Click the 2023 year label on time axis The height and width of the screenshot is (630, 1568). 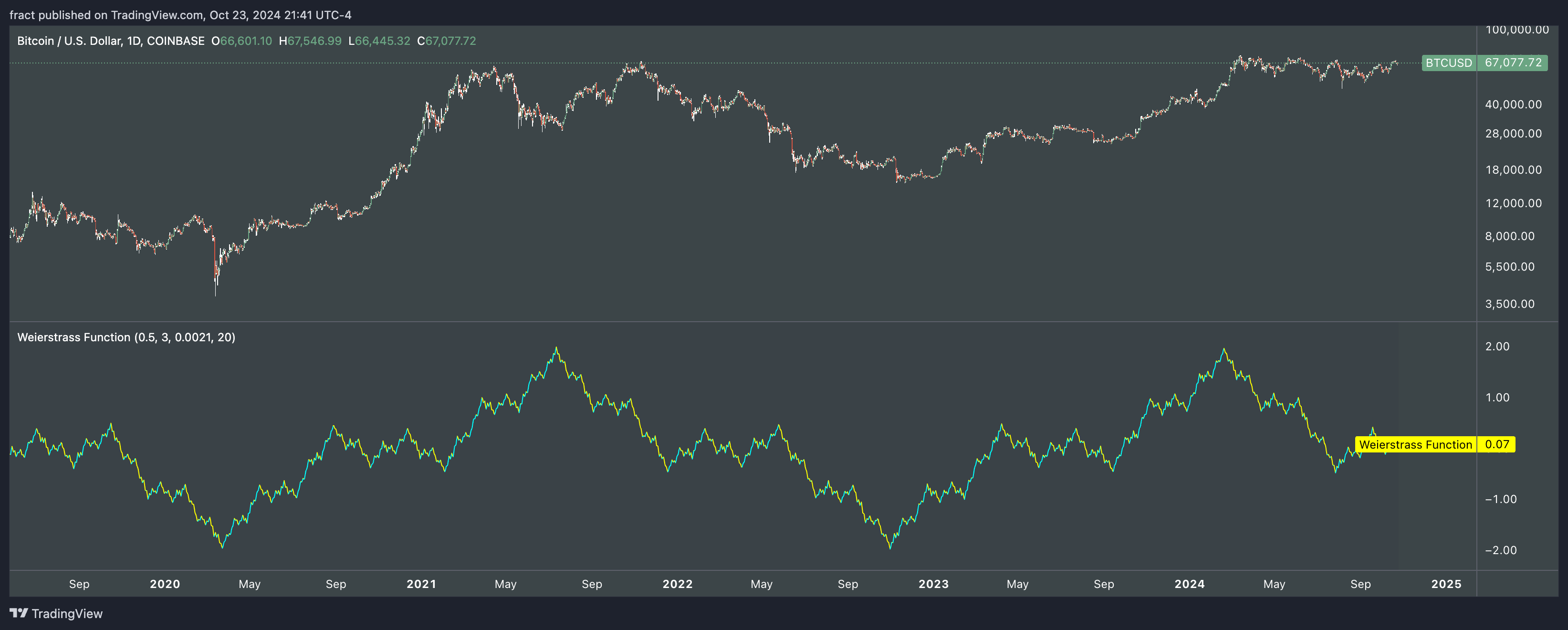click(934, 584)
